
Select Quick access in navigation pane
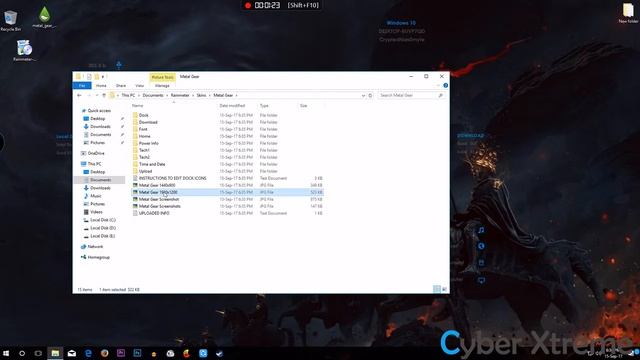pos(96,111)
